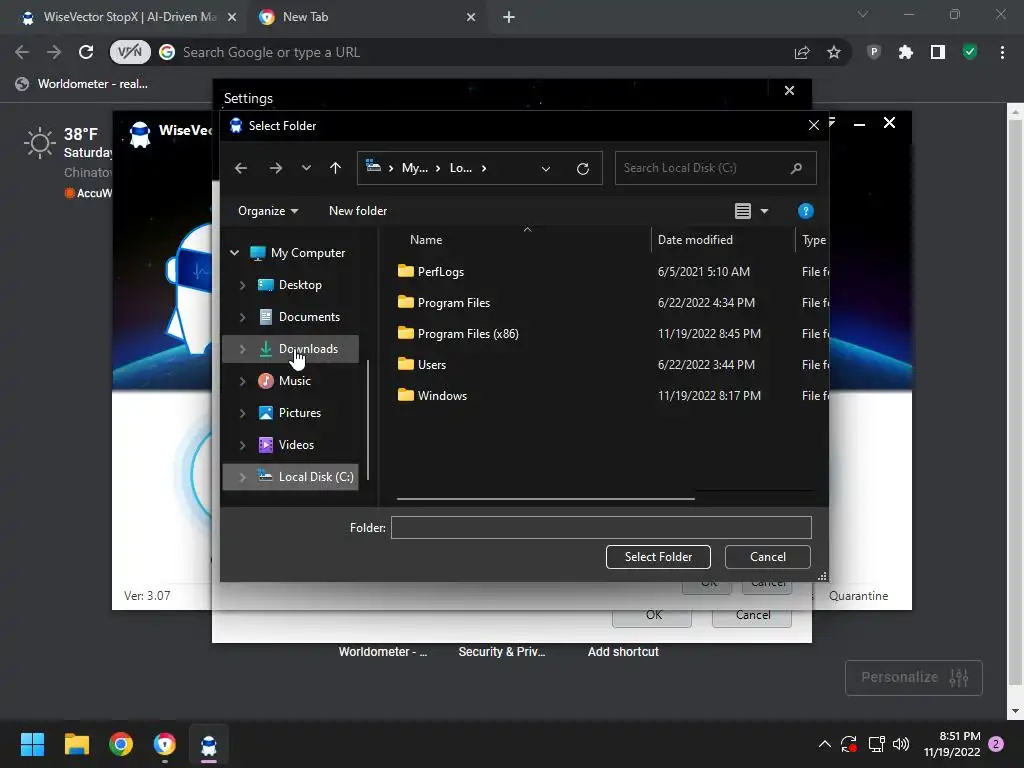1024x768 pixels.
Task: Go back in the Select Folder dialog
Action: (x=241, y=168)
